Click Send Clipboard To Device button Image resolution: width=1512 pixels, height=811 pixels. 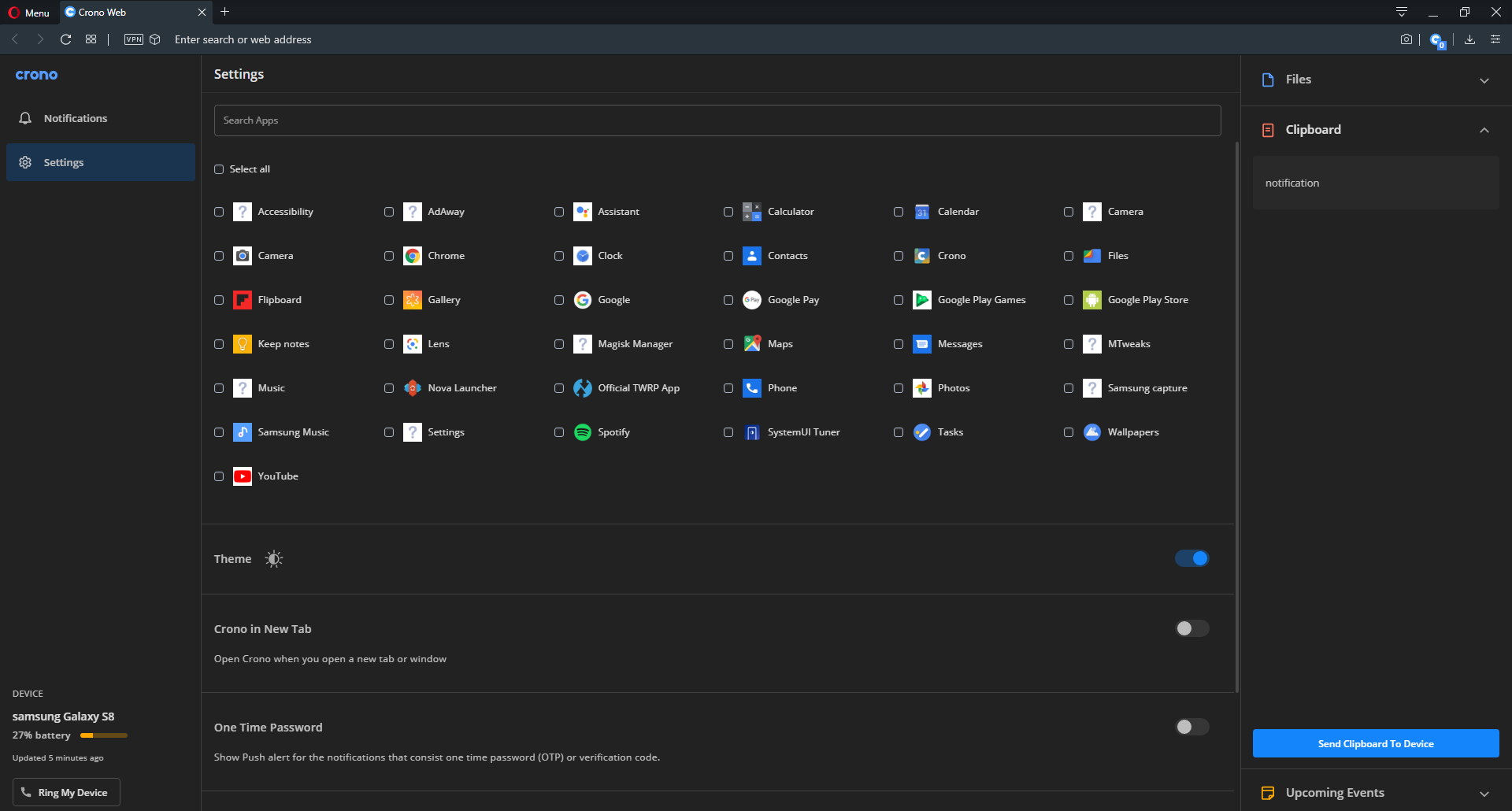[1376, 743]
